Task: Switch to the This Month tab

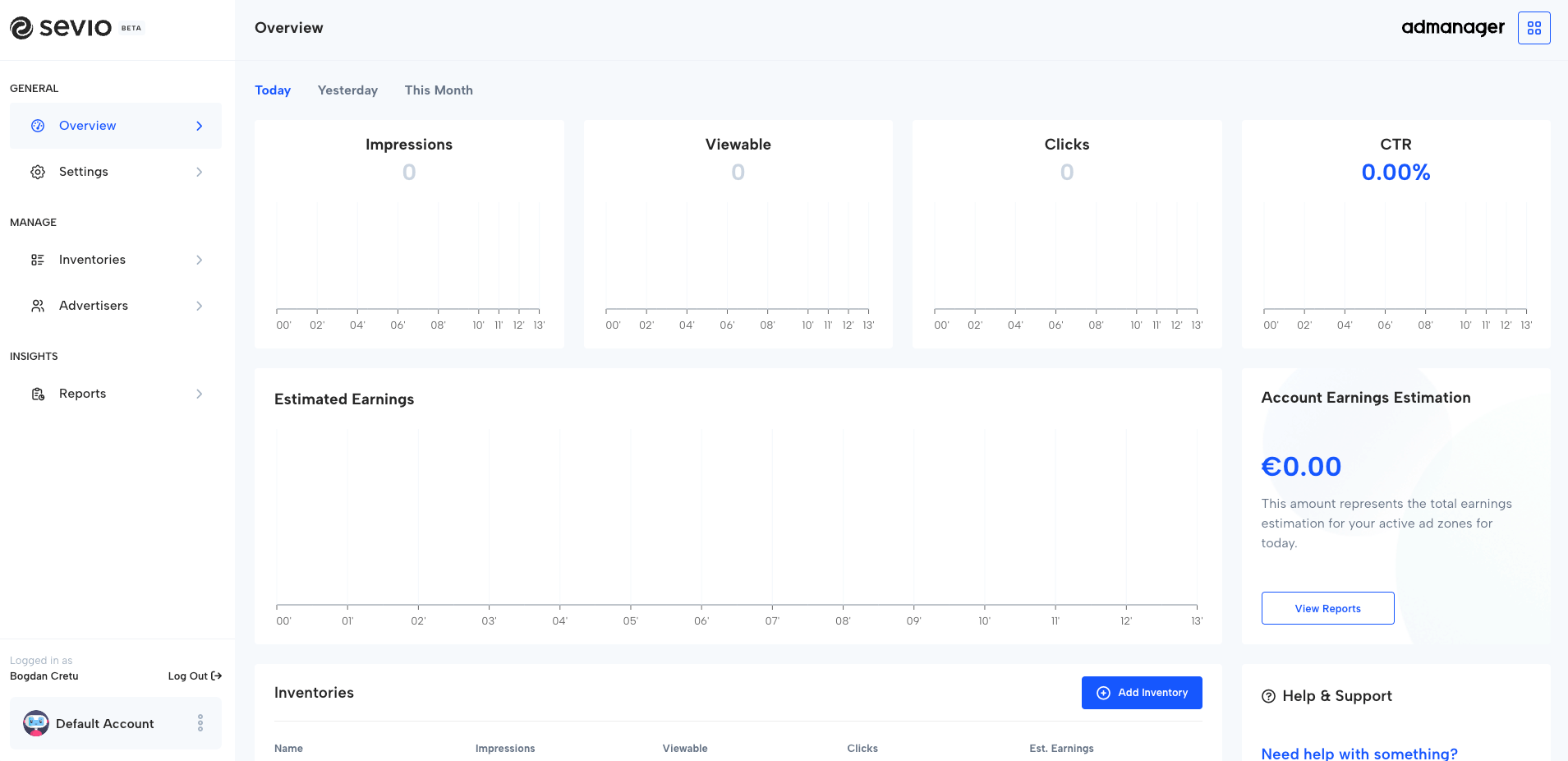Action: 438,90
